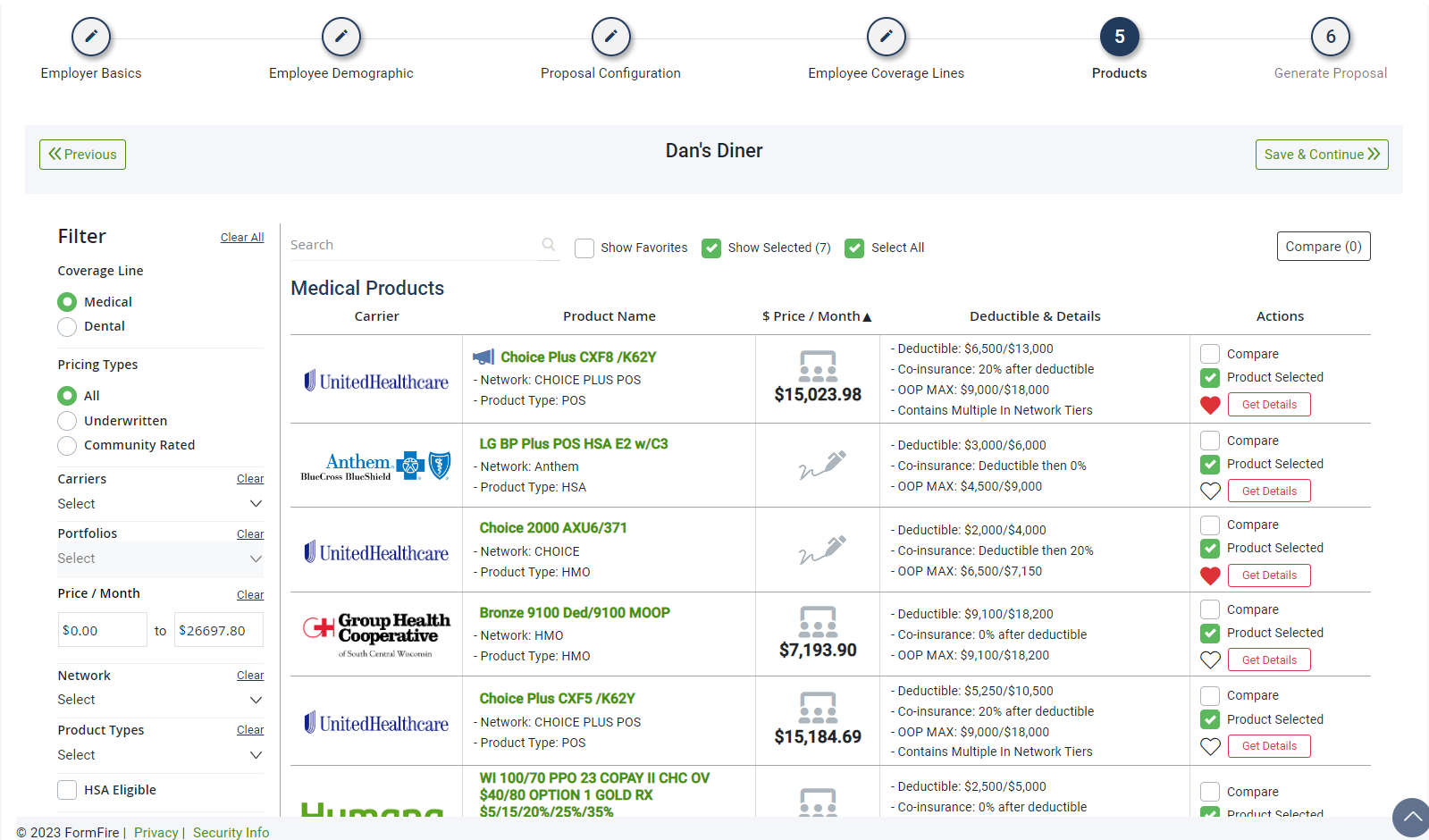Get Details for Bronze 9100 Ded/9100 MOOP
Viewport: 1429px width, 840px height.
click(x=1269, y=660)
